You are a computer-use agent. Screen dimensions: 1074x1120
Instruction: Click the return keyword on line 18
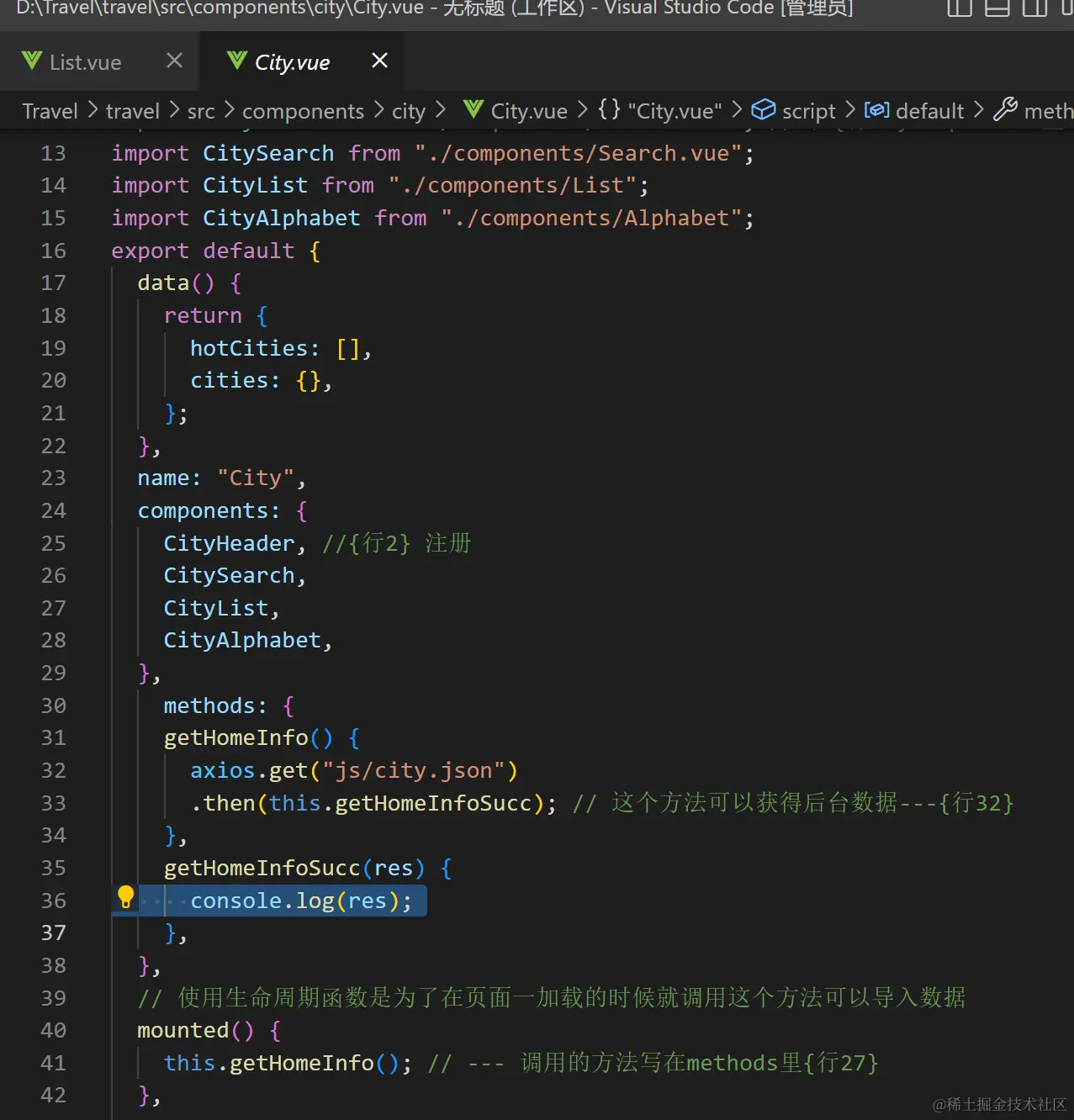click(203, 315)
